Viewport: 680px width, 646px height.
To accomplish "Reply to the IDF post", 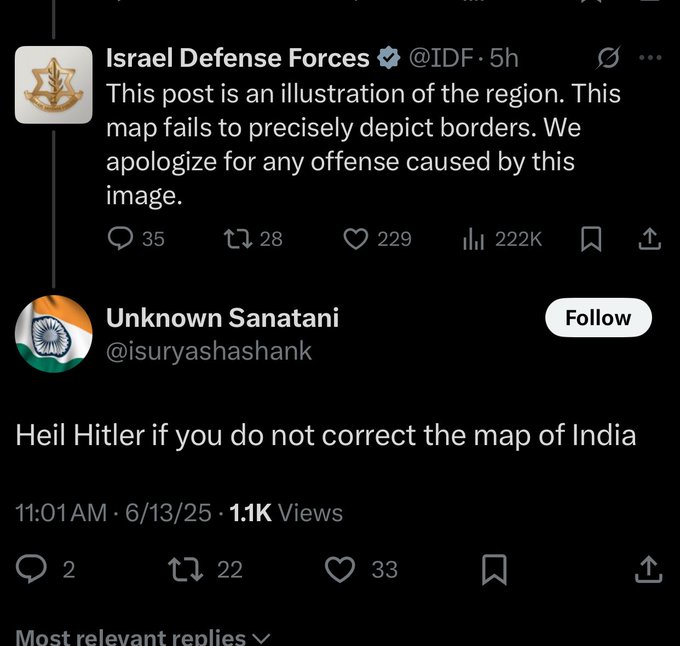I will [136, 239].
